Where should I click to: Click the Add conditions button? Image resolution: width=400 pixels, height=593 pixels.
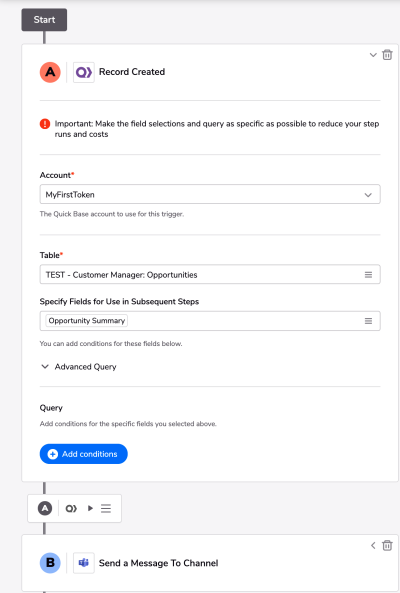coord(84,454)
